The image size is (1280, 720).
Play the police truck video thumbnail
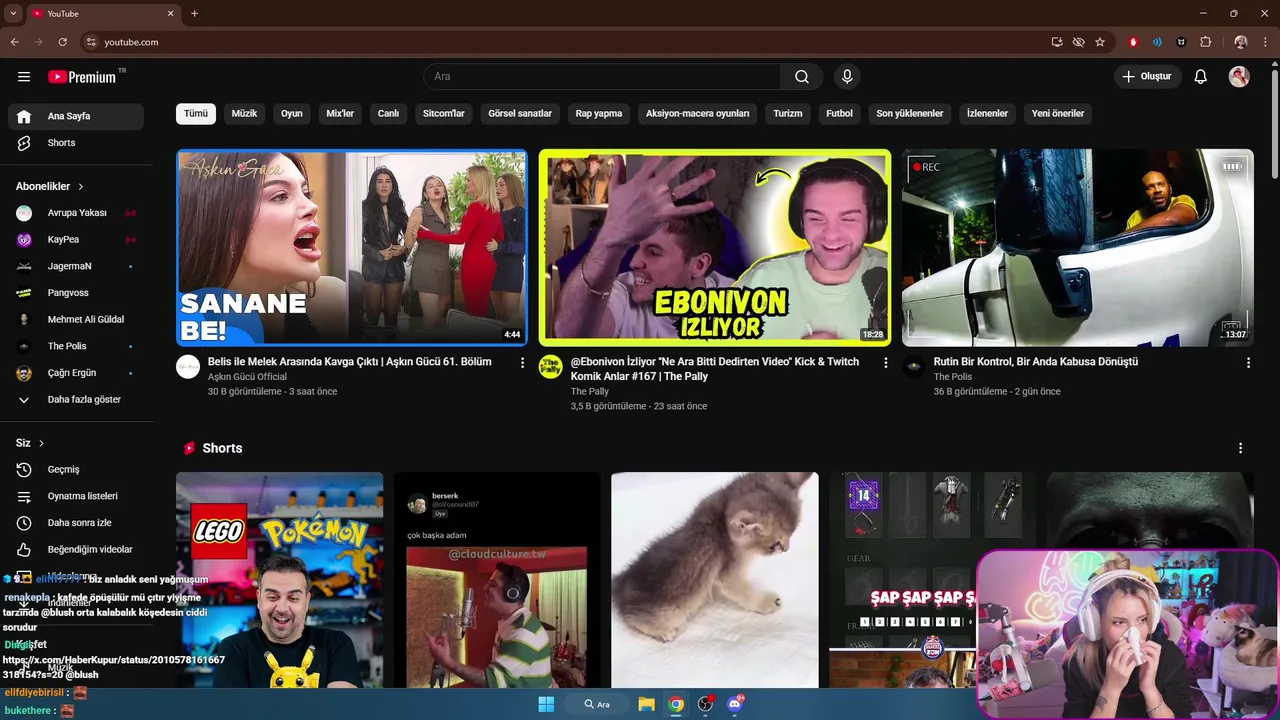tap(1078, 248)
